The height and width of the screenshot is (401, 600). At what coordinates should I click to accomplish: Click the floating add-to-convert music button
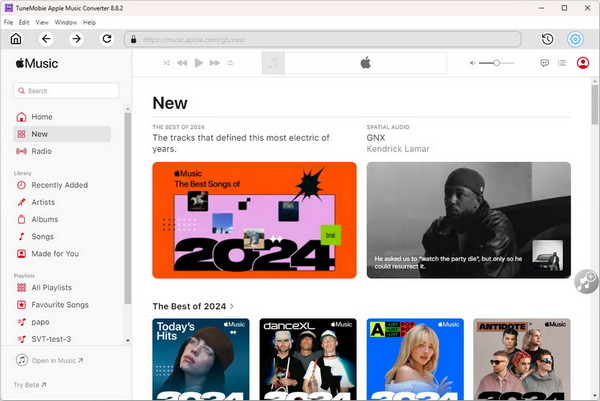(x=587, y=282)
